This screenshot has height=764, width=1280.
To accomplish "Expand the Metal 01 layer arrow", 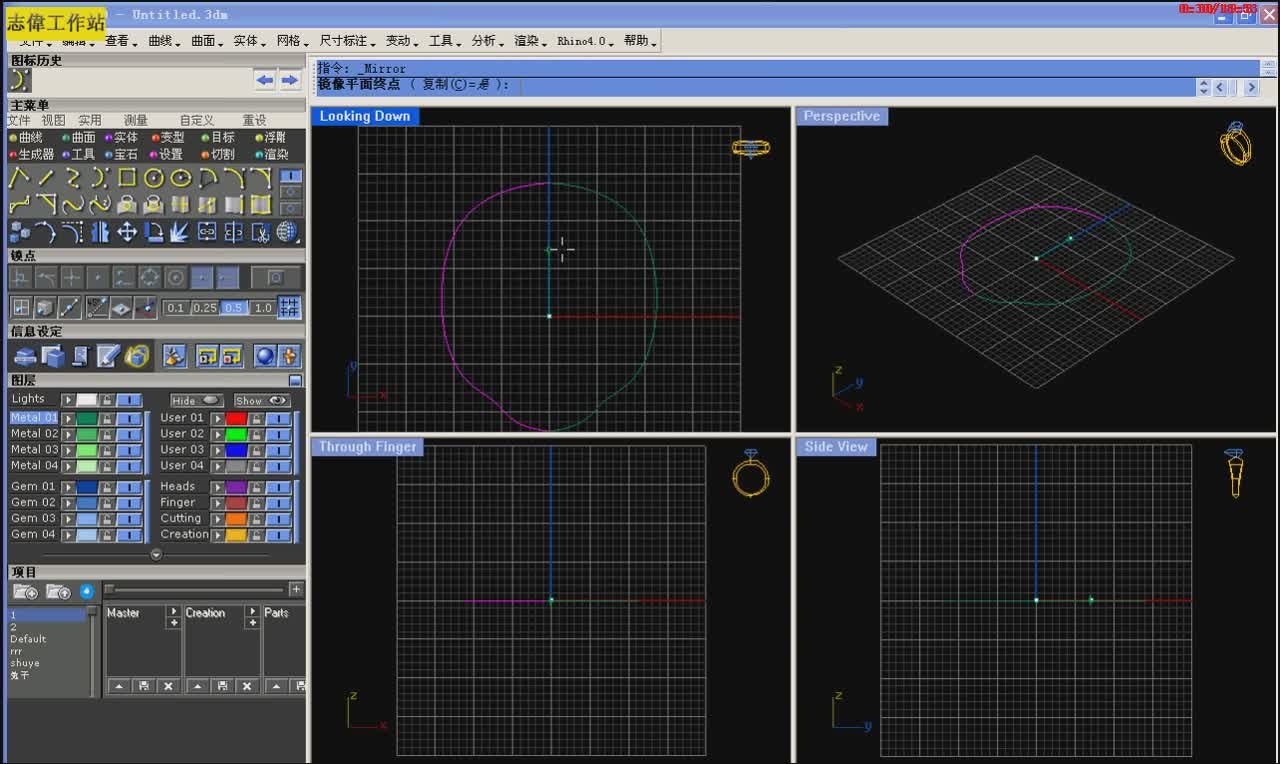I will tap(69, 418).
